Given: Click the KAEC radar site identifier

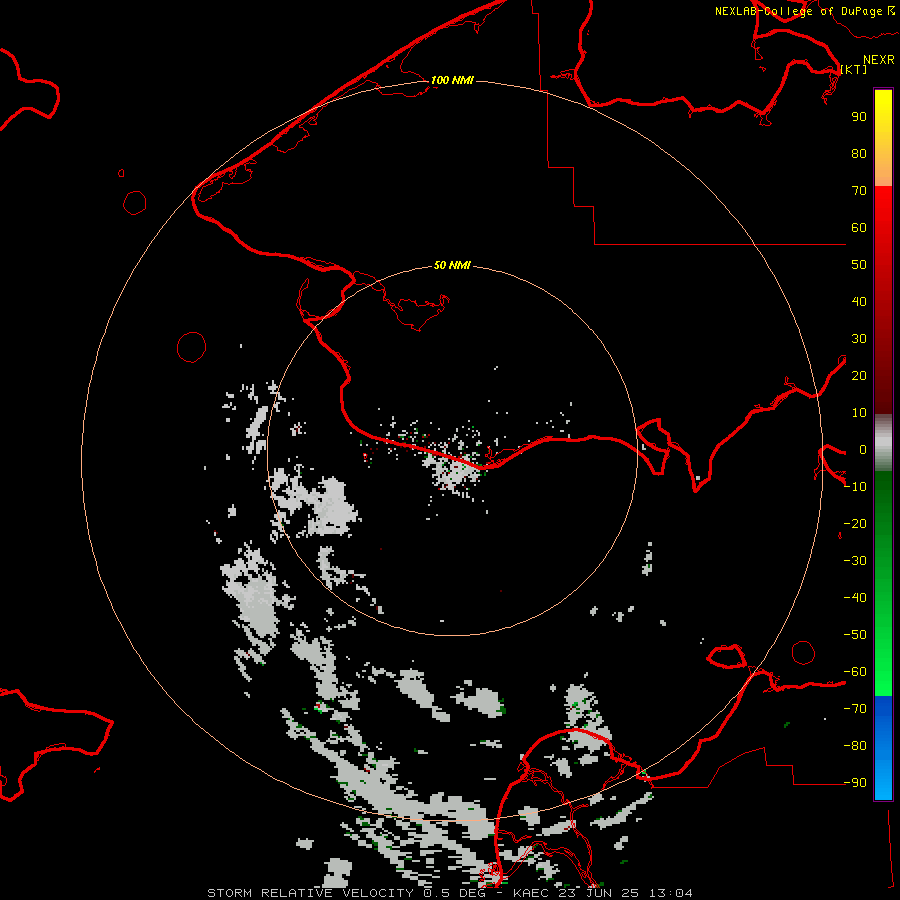Looking at the screenshot, I should (x=531, y=893).
